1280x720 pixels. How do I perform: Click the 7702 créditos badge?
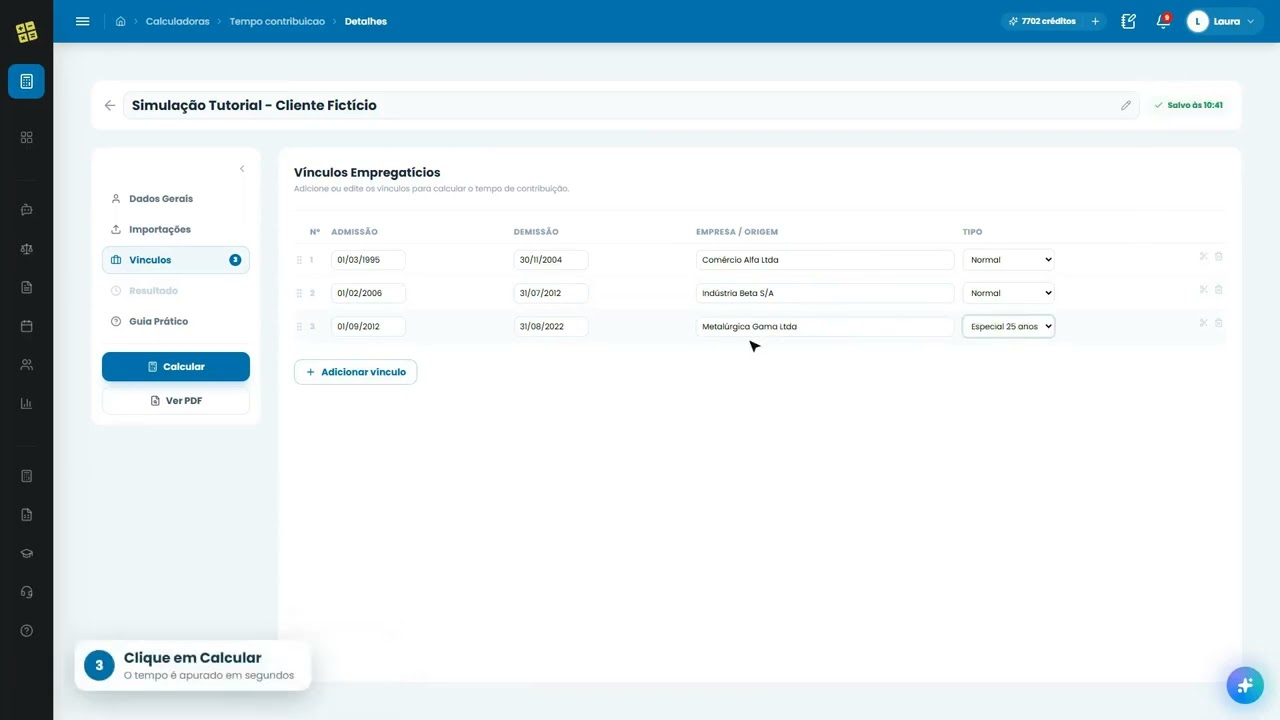click(x=1042, y=21)
